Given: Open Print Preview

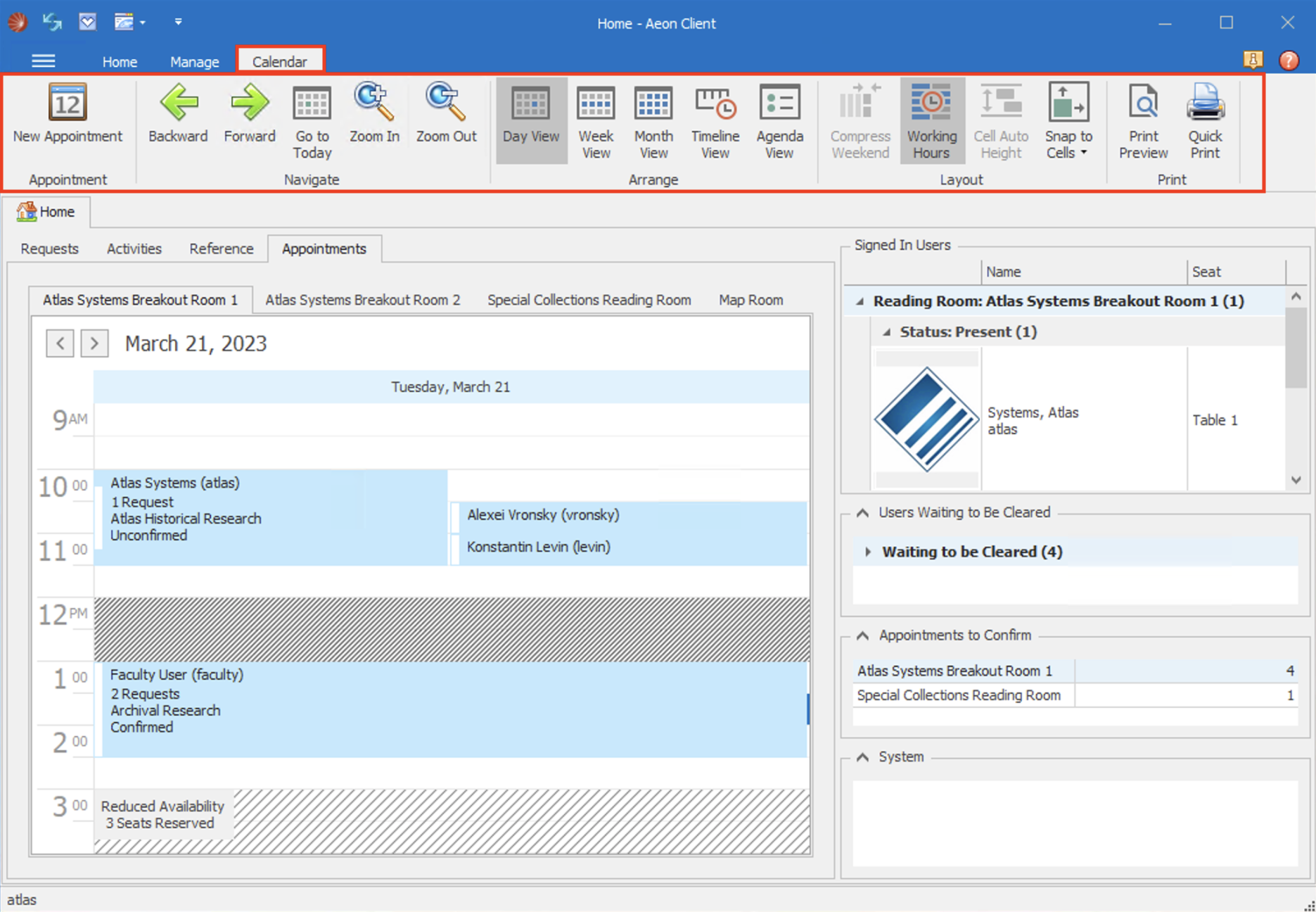Looking at the screenshot, I should tap(1143, 121).
